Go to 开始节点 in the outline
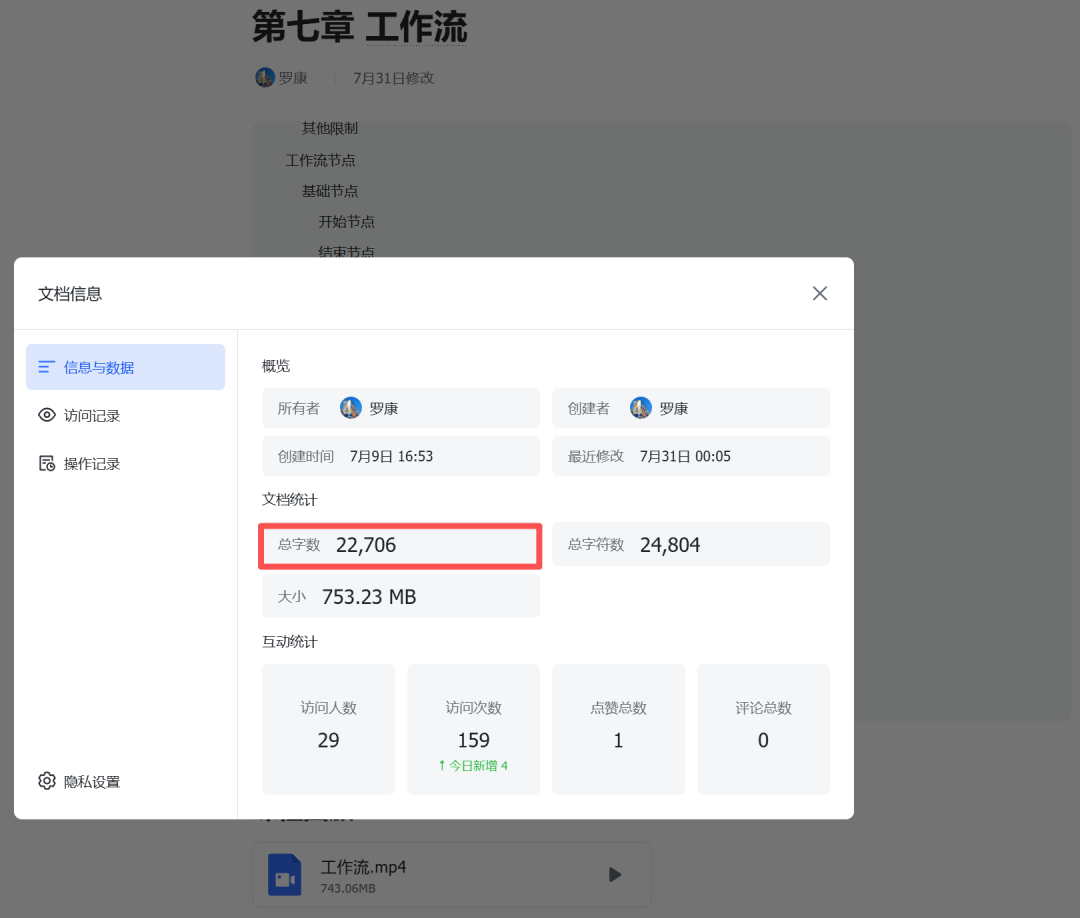This screenshot has width=1080, height=918. 346,222
